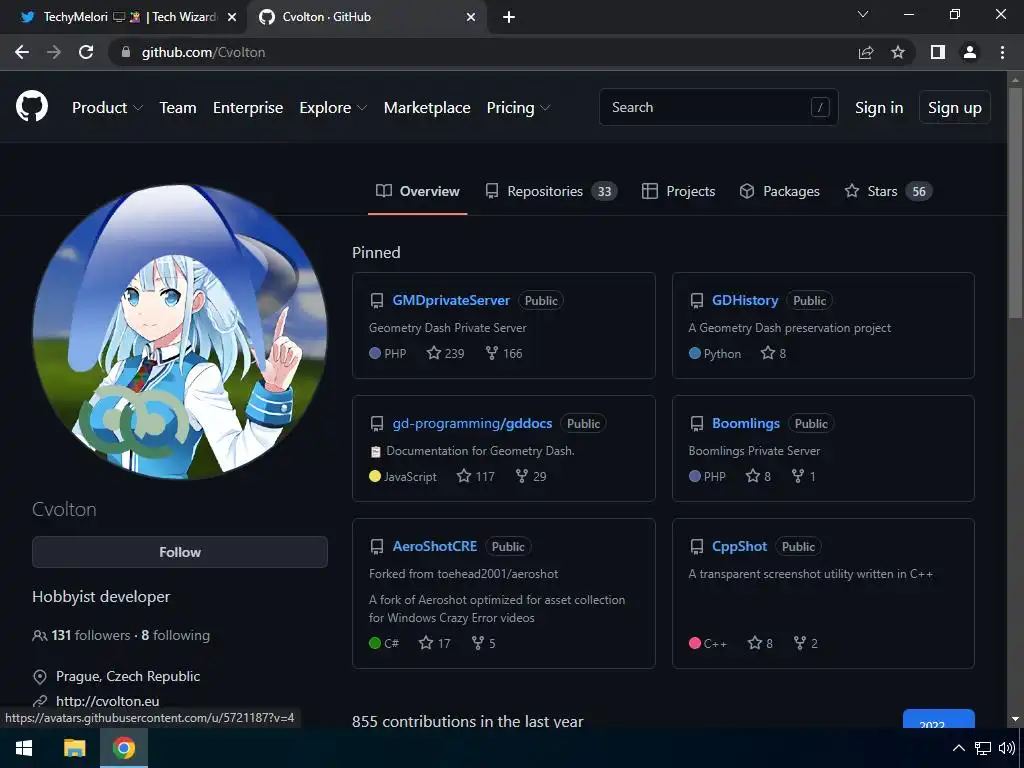Click the fork count 29 on gddocs
Image resolution: width=1024 pixels, height=768 pixels.
[x=530, y=476]
